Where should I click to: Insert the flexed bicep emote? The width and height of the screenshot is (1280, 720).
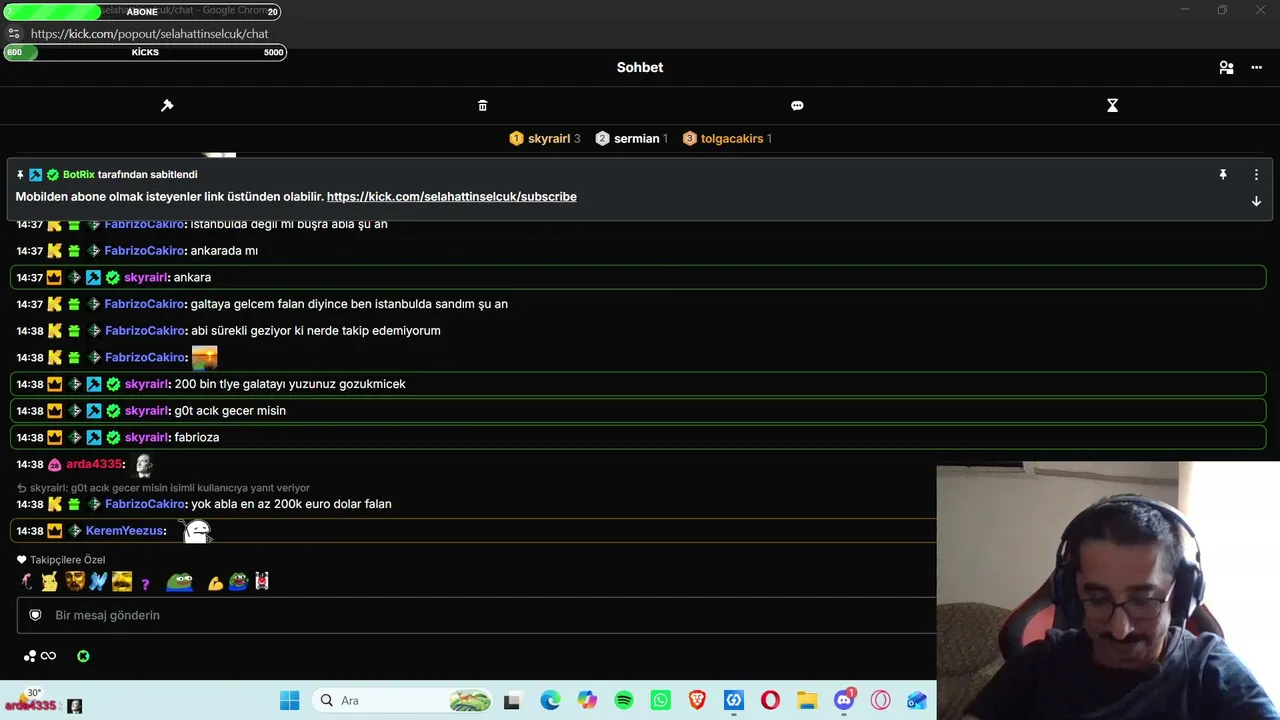pos(215,583)
